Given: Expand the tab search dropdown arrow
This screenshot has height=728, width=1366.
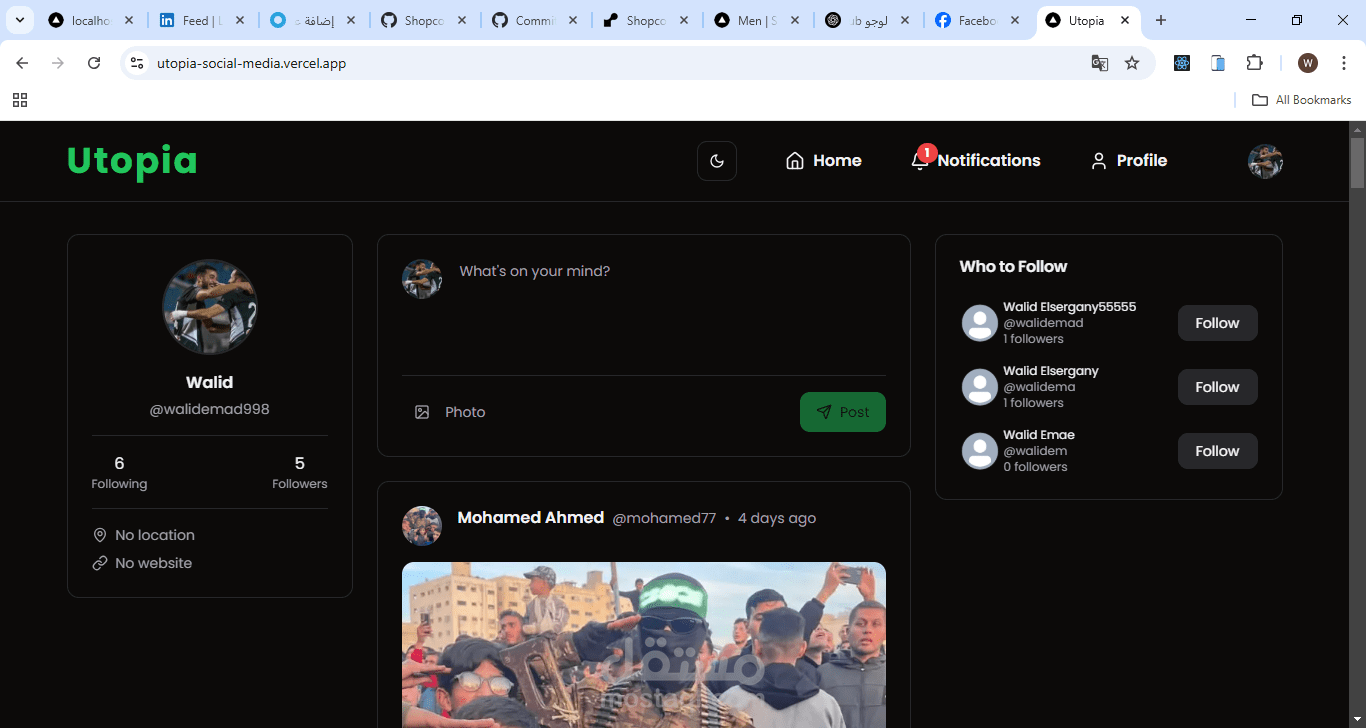Looking at the screenshot, I should pyautogui.click(x=19, y=20).
